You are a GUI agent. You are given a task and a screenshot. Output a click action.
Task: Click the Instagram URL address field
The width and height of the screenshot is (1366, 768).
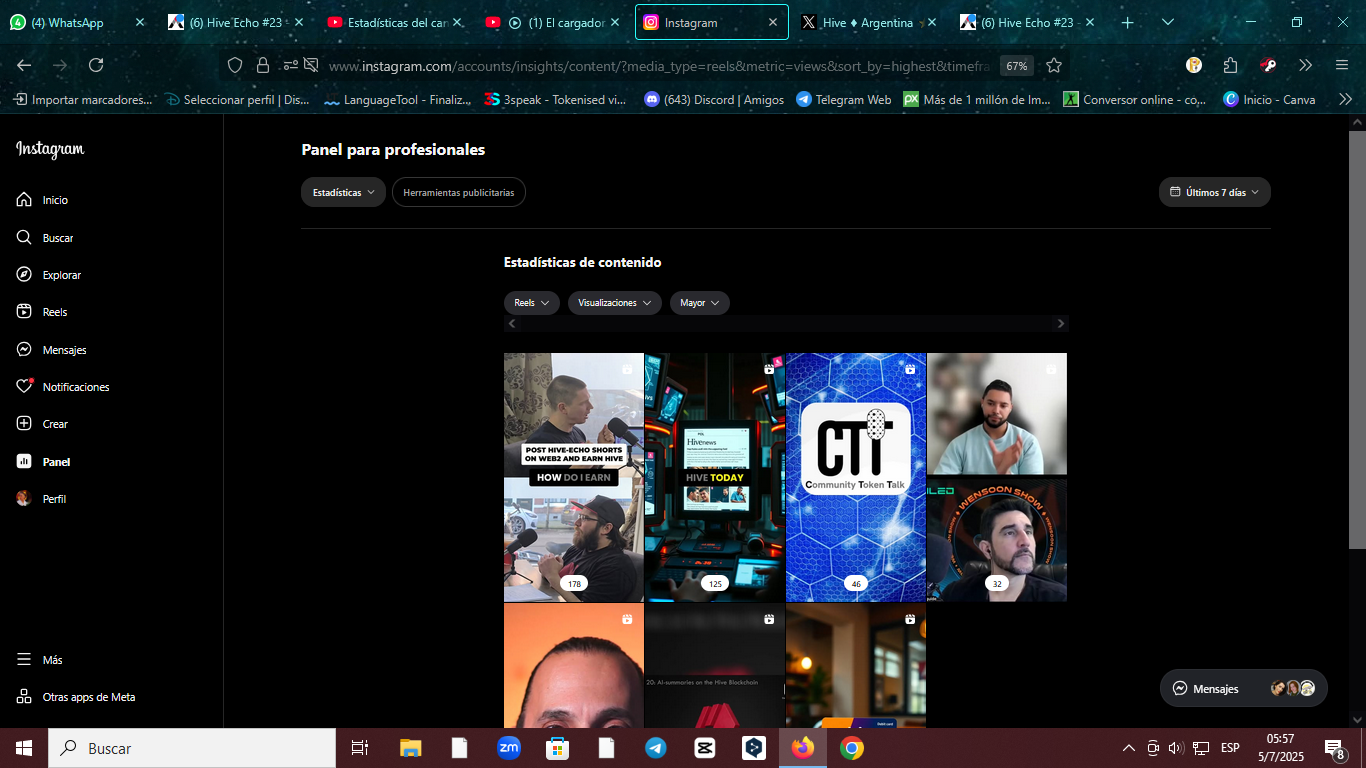point(660,65)
